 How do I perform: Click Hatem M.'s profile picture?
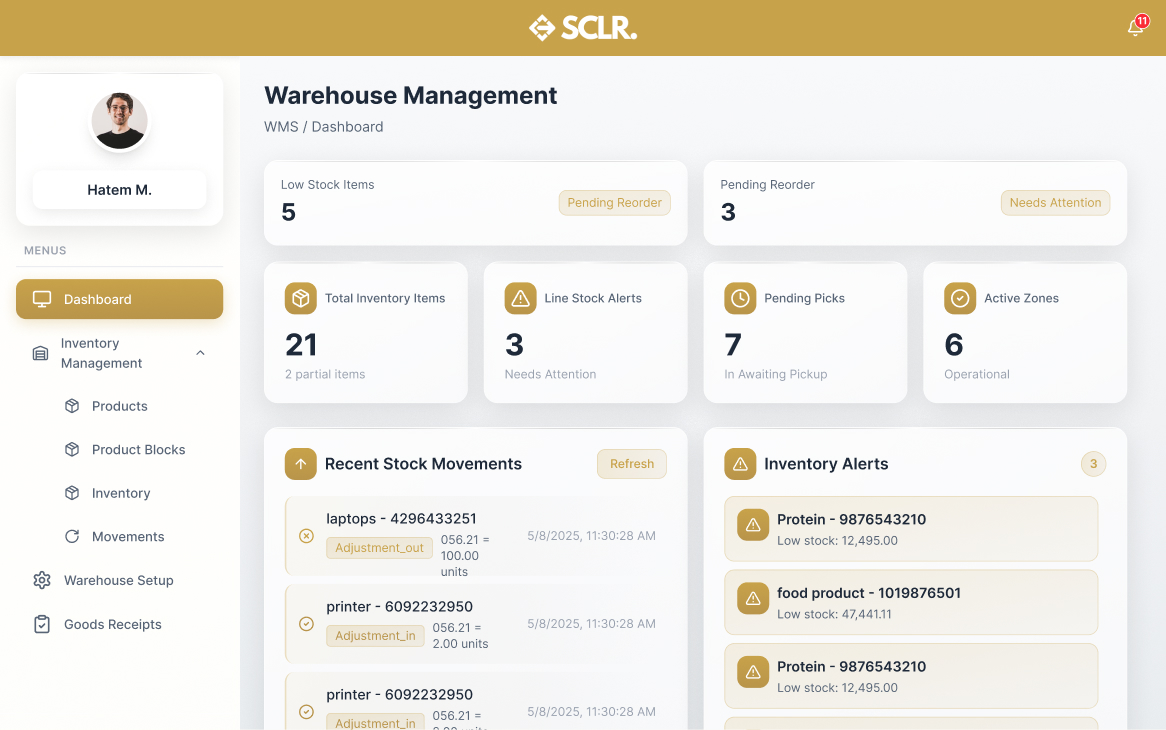click(x=119, y=120)
